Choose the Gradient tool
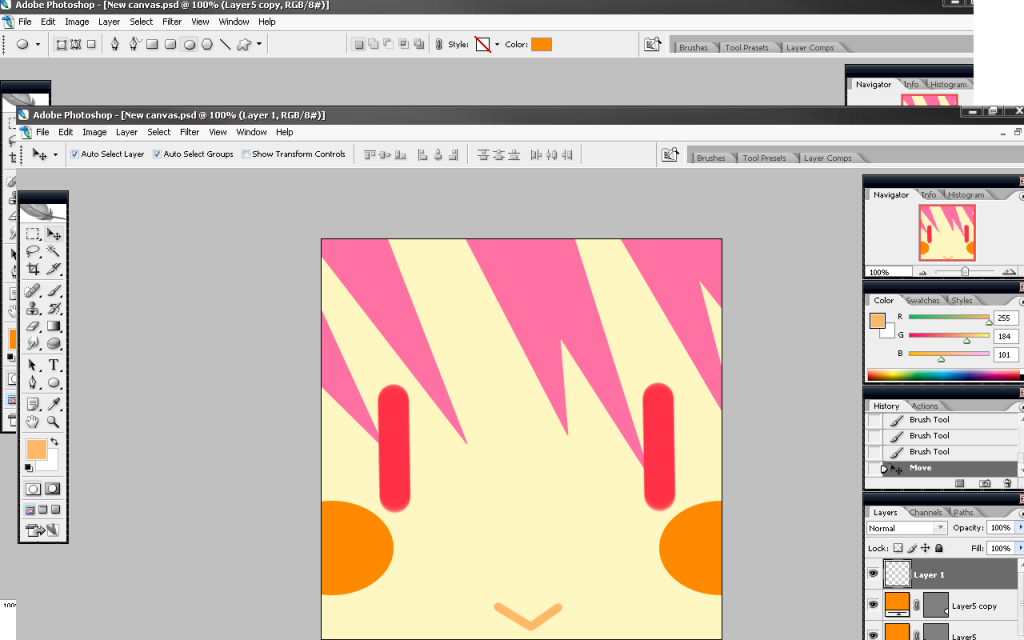The height and width of the screenshot is (640, 1024). 54,326
